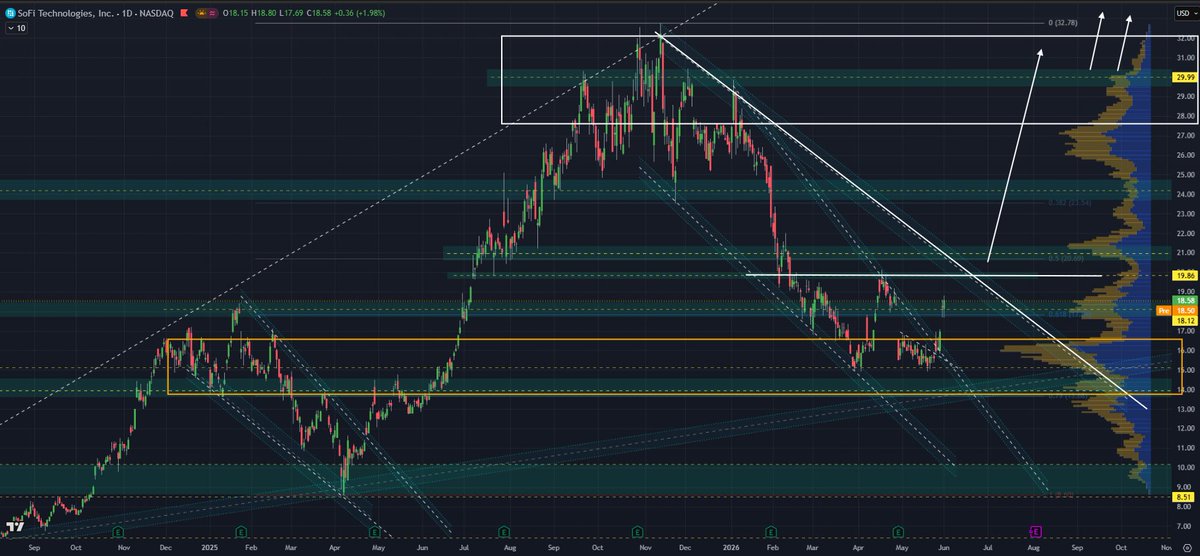Select the white horizontal line at 19.86
1200x556 pixels.
coord(923,274)
